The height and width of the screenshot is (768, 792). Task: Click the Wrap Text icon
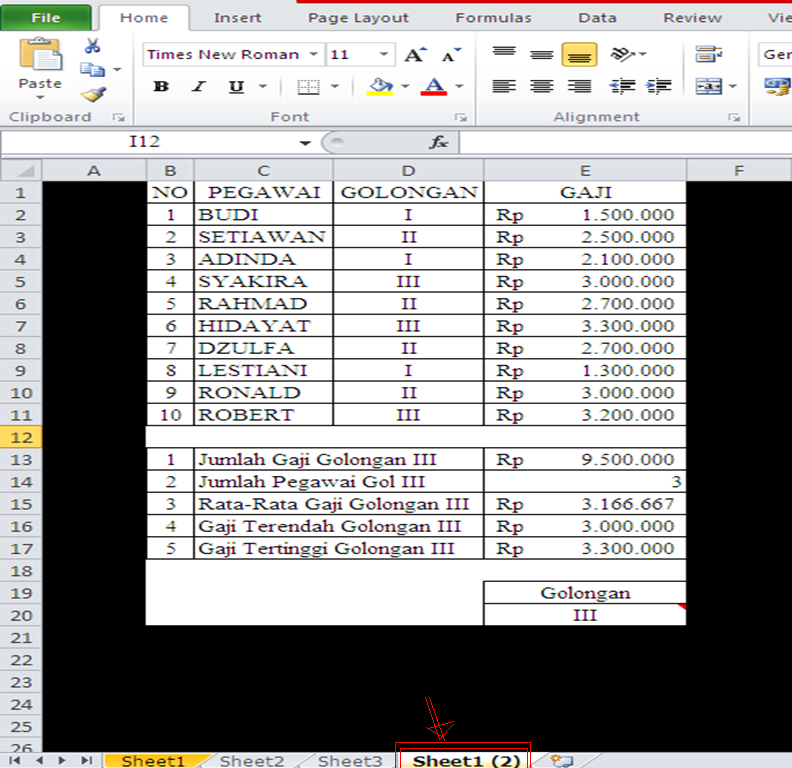coord(709,54)
